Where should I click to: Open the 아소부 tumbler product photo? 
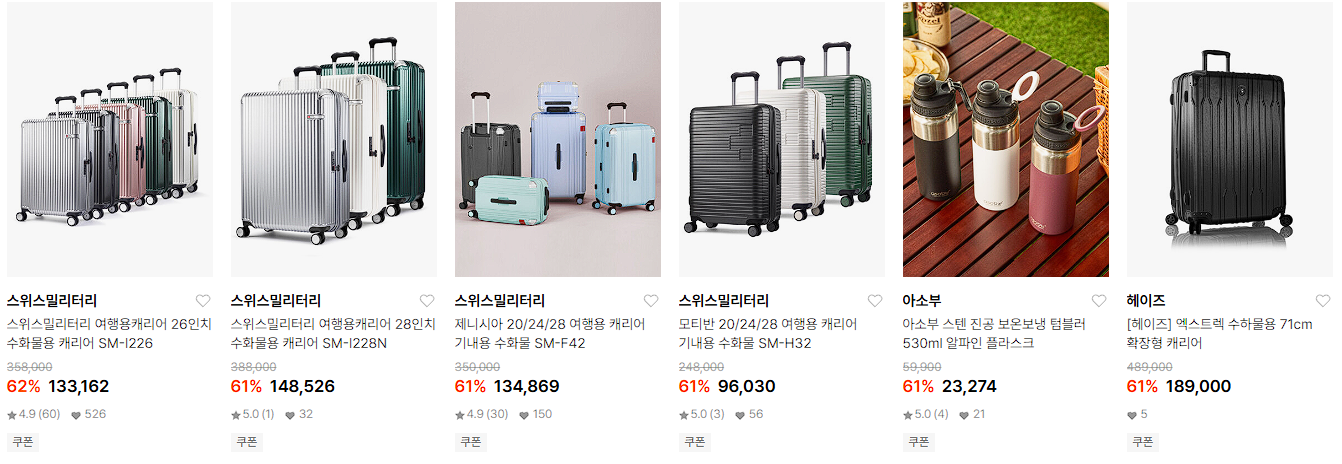coord(1006,139)
